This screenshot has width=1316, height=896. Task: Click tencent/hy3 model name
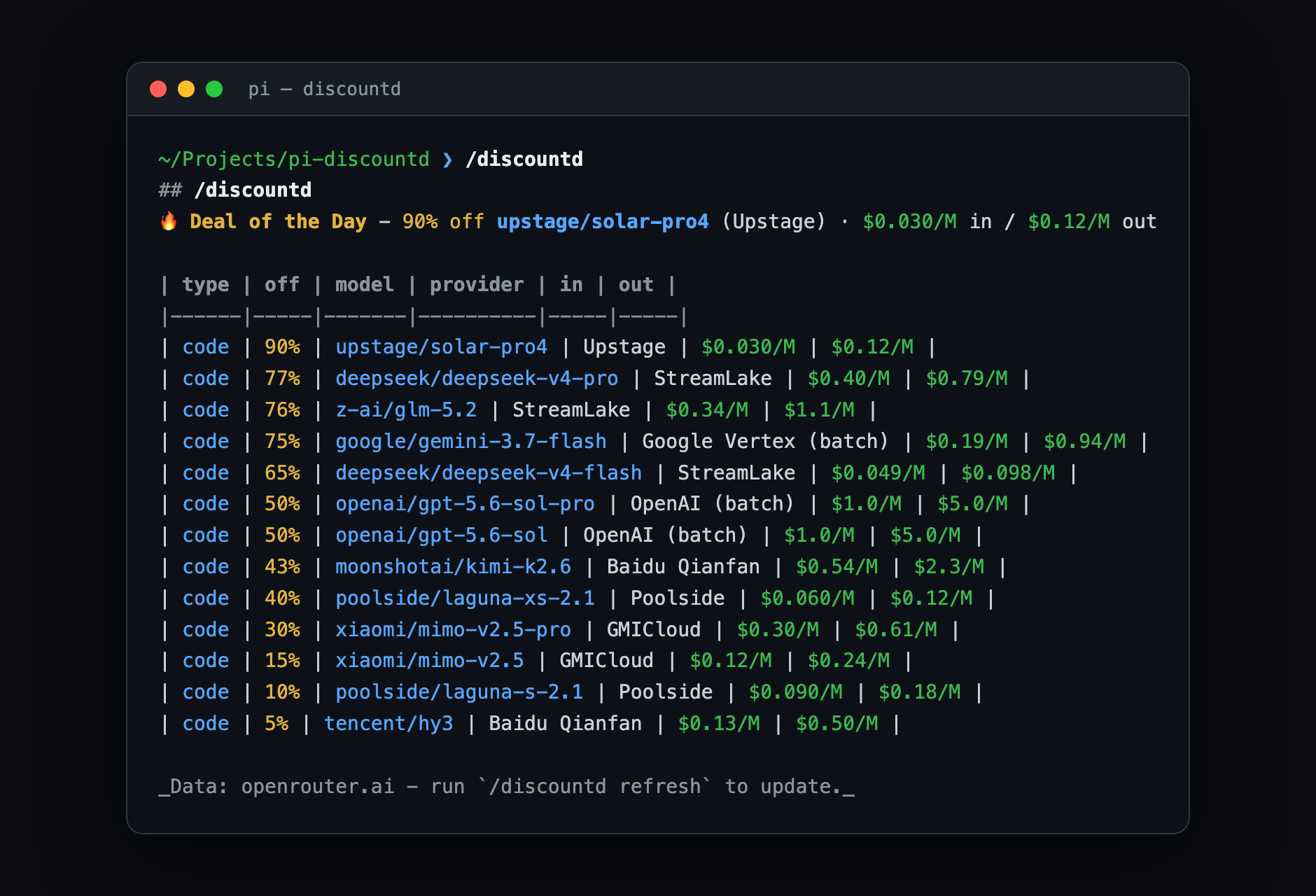click(388, 724)
